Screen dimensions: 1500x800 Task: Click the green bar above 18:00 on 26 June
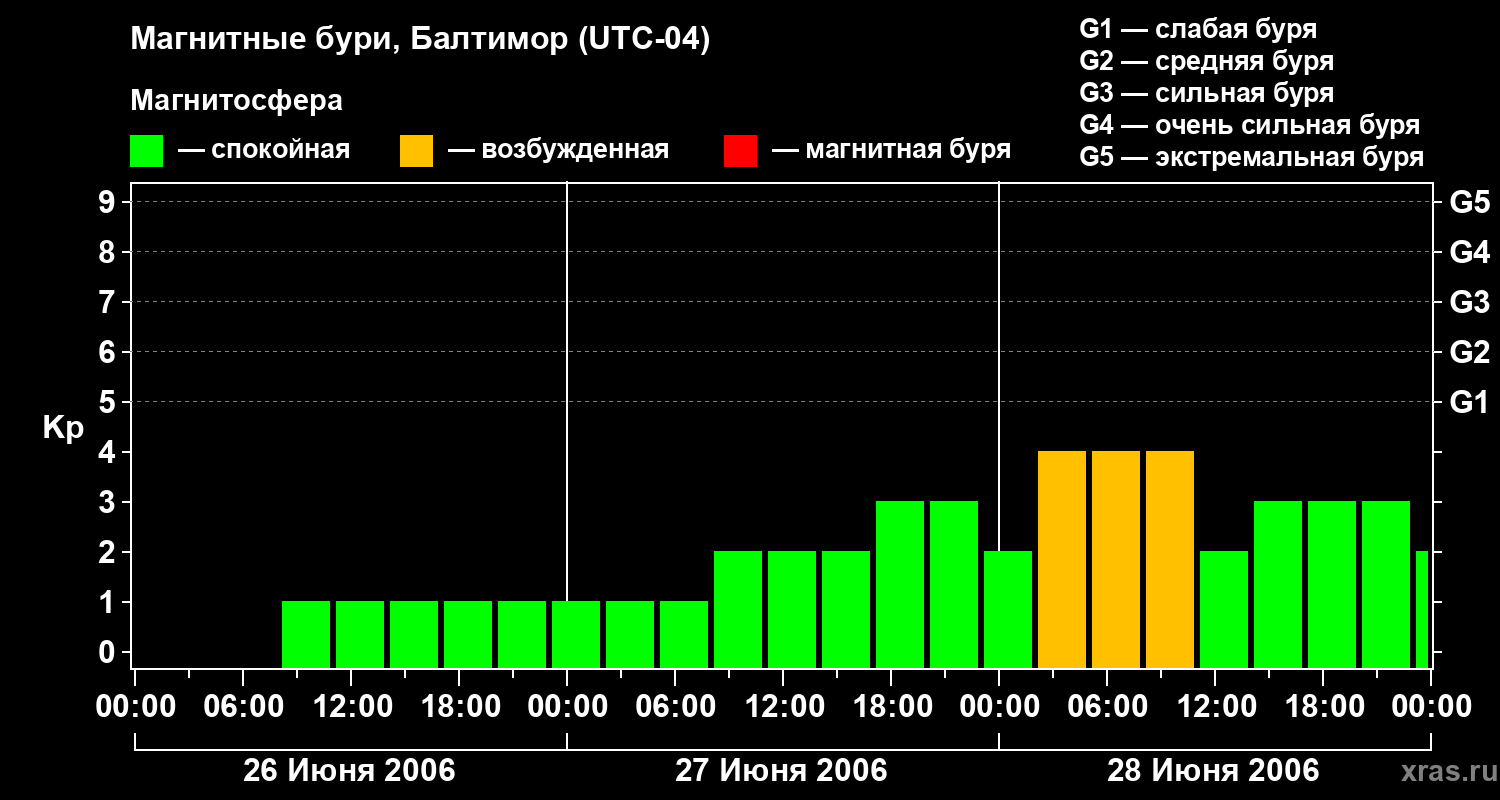[468, 634]
